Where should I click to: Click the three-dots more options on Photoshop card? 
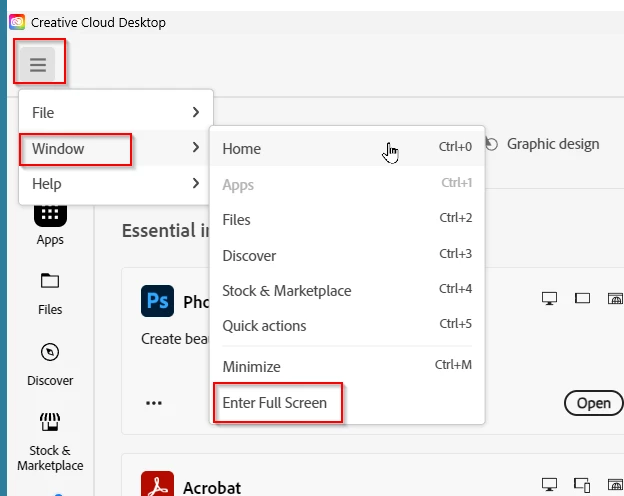point(154,403)
